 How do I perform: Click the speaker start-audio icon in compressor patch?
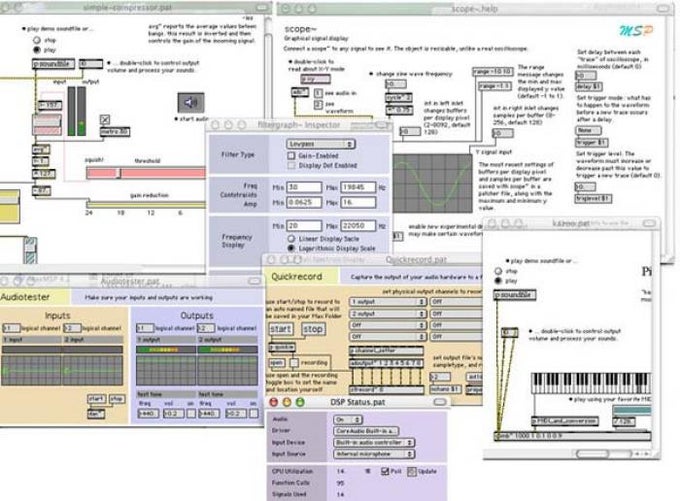[x=191, y=103]
